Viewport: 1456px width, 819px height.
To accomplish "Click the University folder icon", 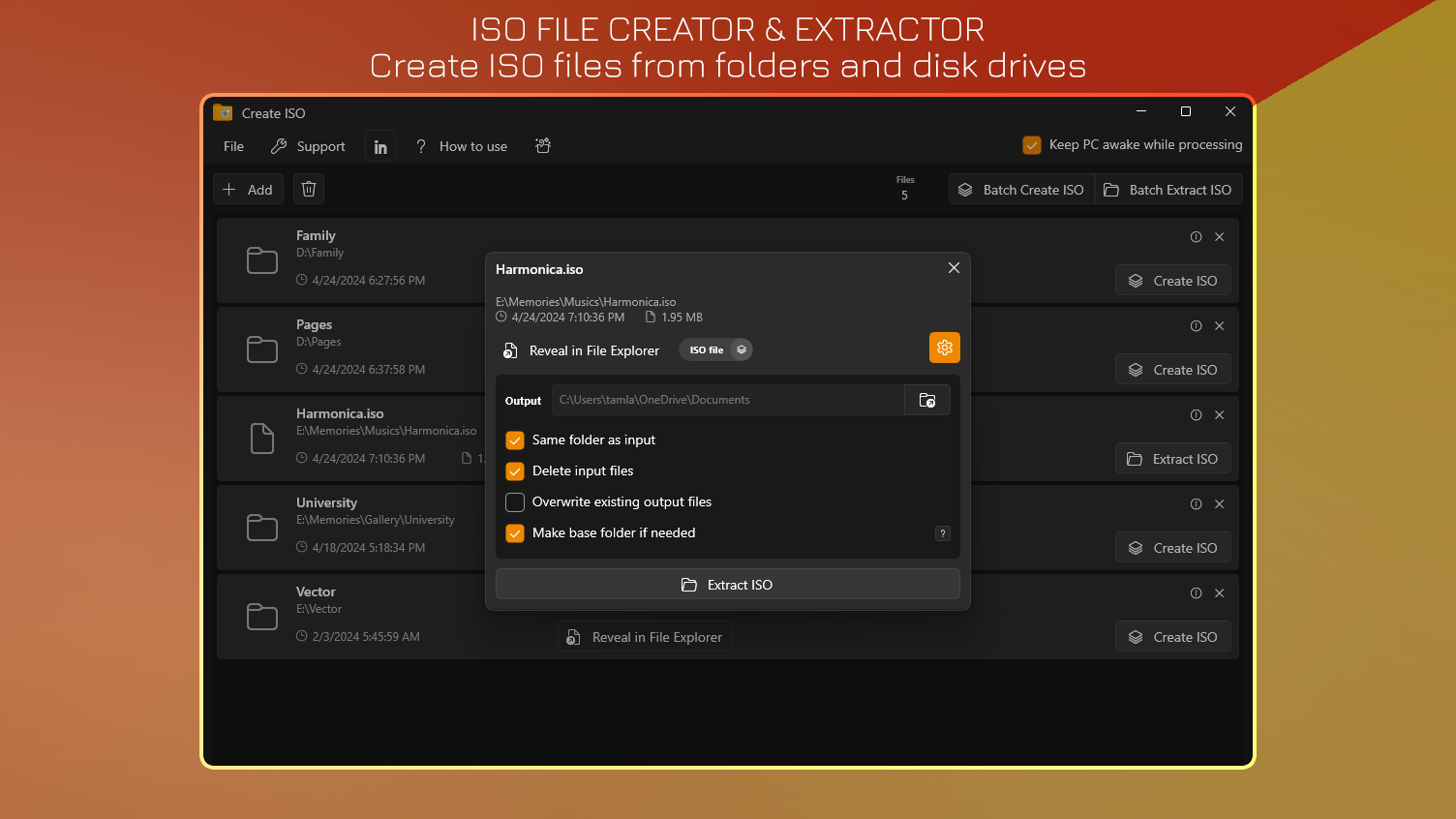I will coord(262,528).
